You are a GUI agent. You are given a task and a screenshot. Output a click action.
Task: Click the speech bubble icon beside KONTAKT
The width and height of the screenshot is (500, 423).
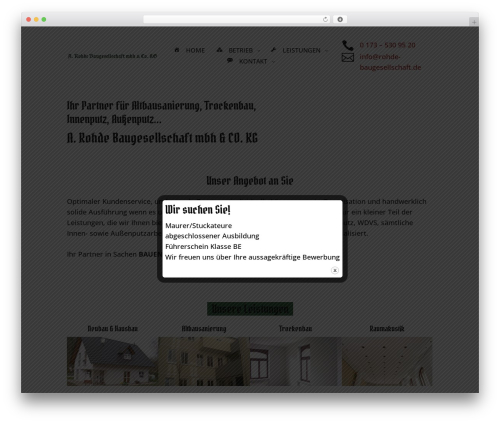pos(230,60)
